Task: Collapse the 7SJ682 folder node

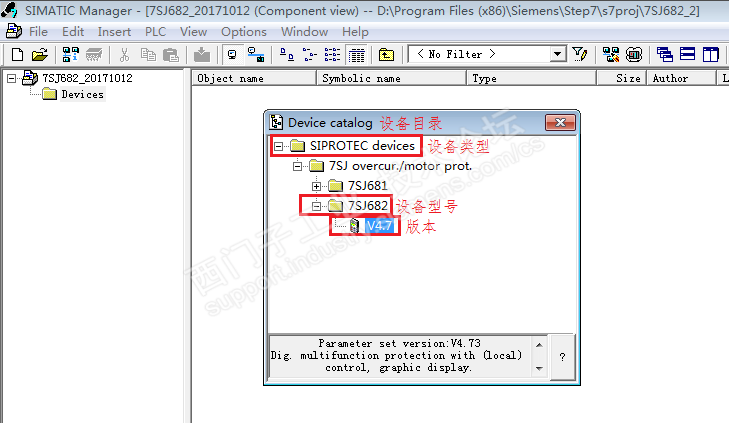Action: [316, 206]
